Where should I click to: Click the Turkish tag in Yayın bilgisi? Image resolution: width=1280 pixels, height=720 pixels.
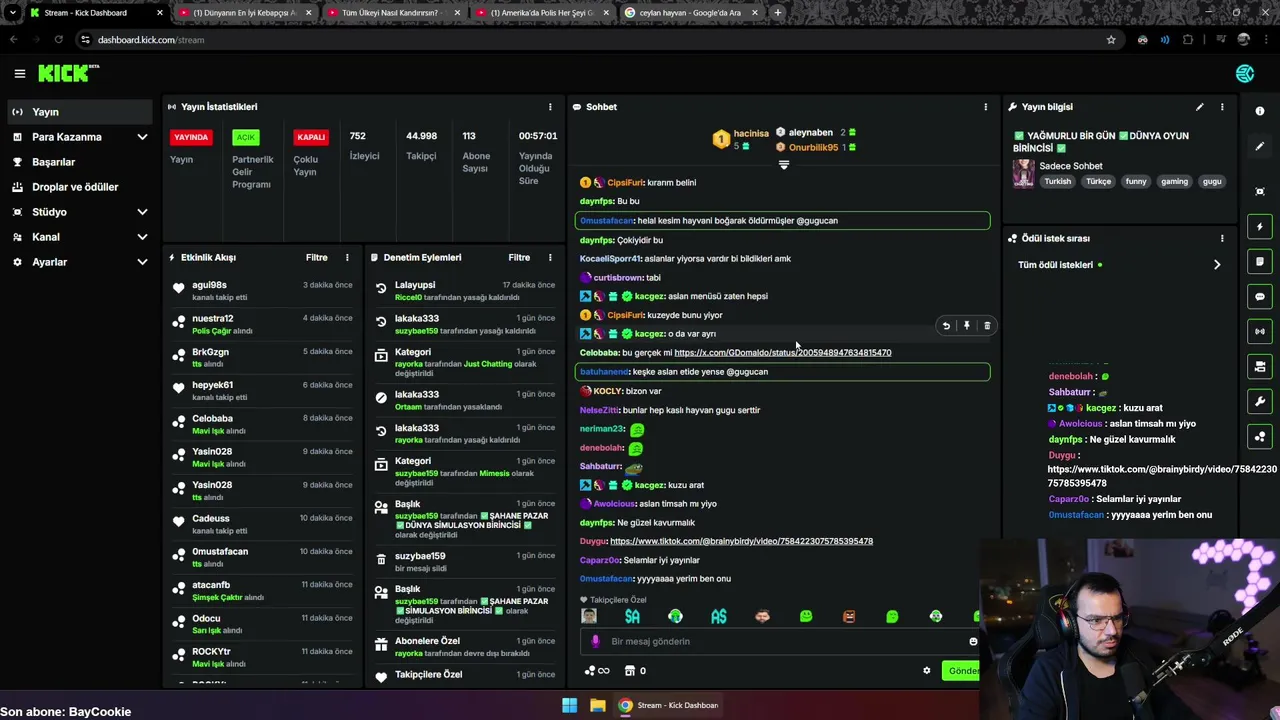point(1057,182)
